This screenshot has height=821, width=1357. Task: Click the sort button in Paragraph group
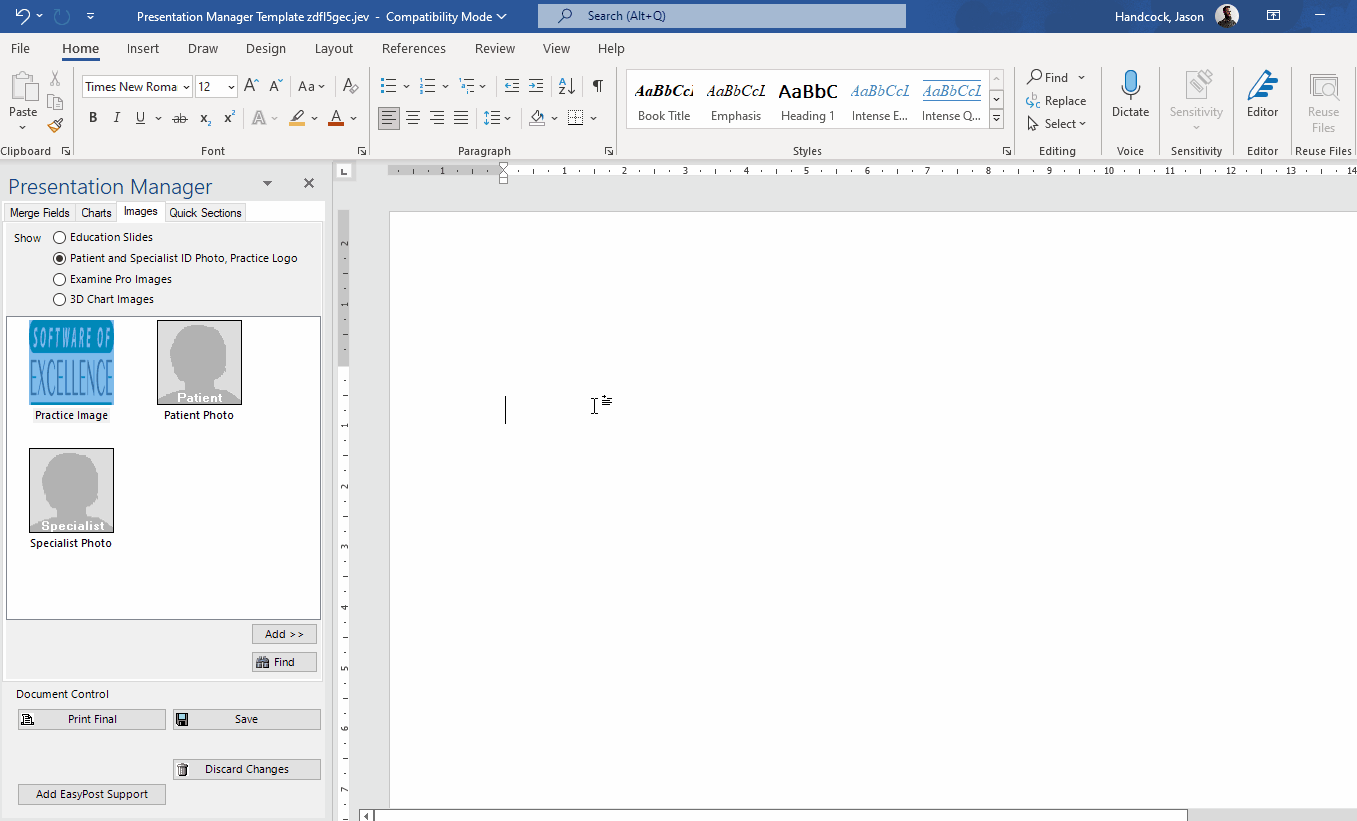[x=565, y=86]
